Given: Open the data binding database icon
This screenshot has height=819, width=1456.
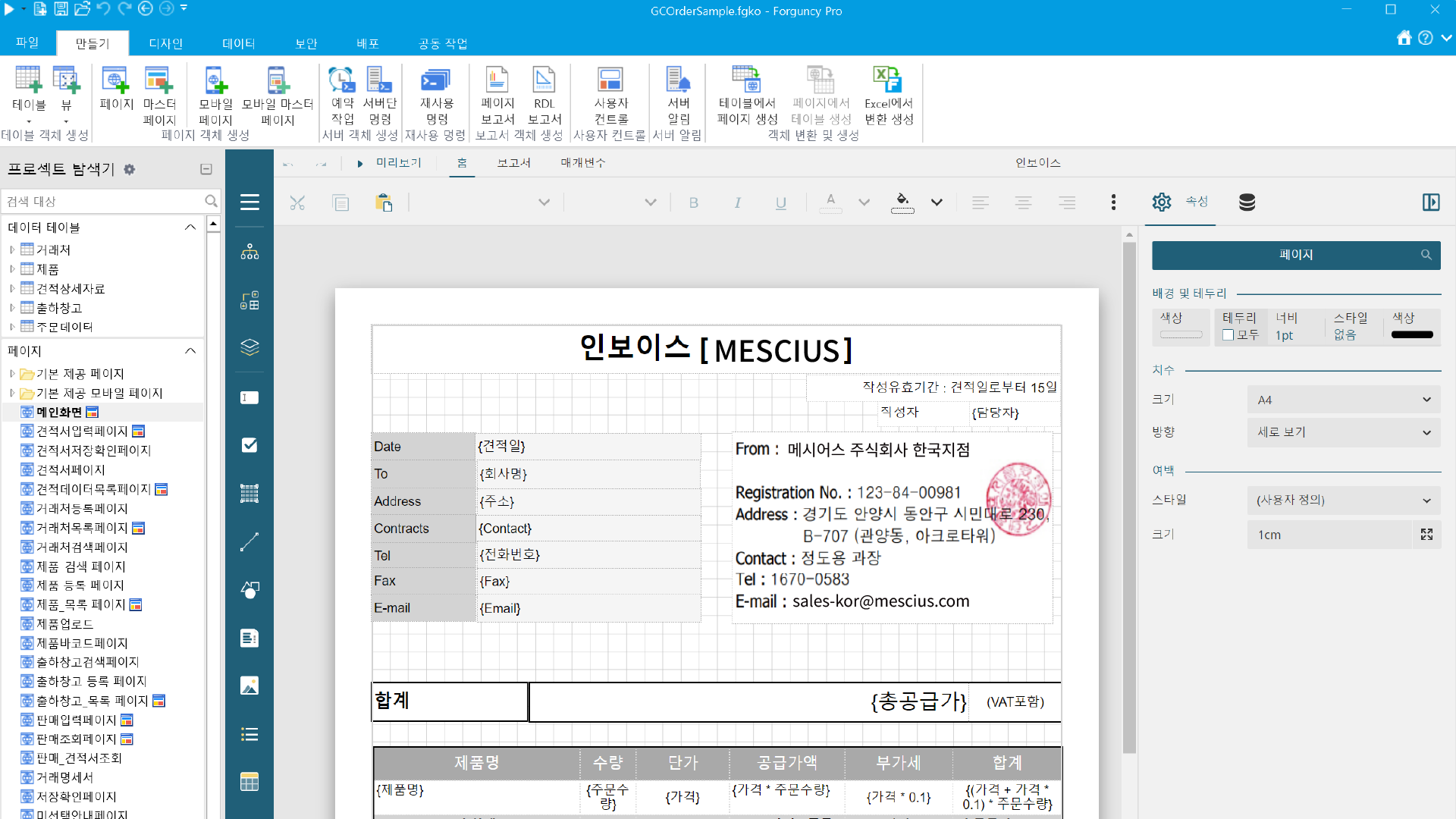Looking at the screenshot, I should [1247, 202].
